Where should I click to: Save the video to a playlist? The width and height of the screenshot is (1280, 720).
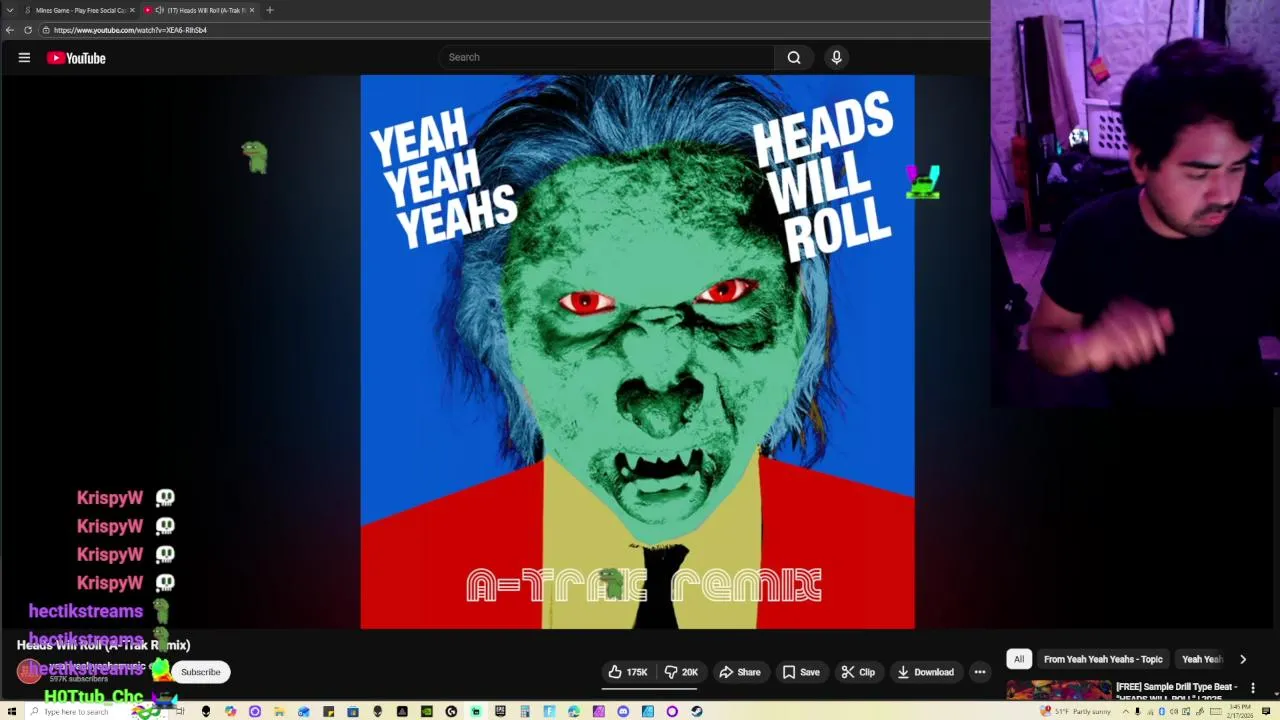[x=801, y=672]
